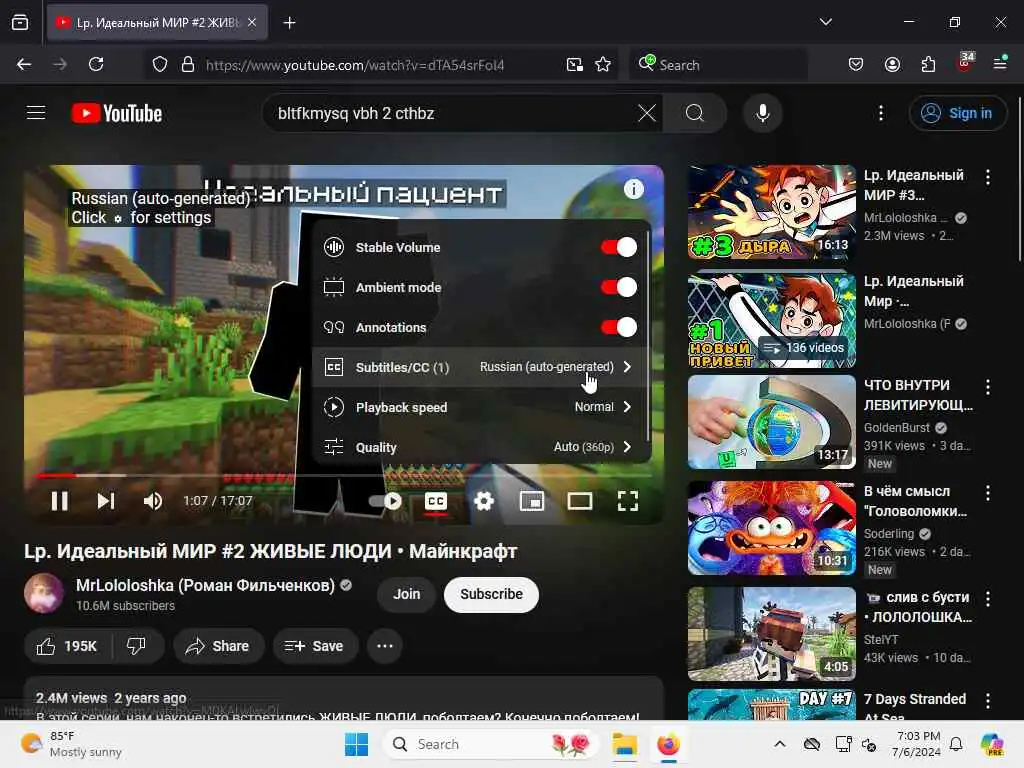
Task: Open Firefox extensions puzzle icon
Action: 928,64
